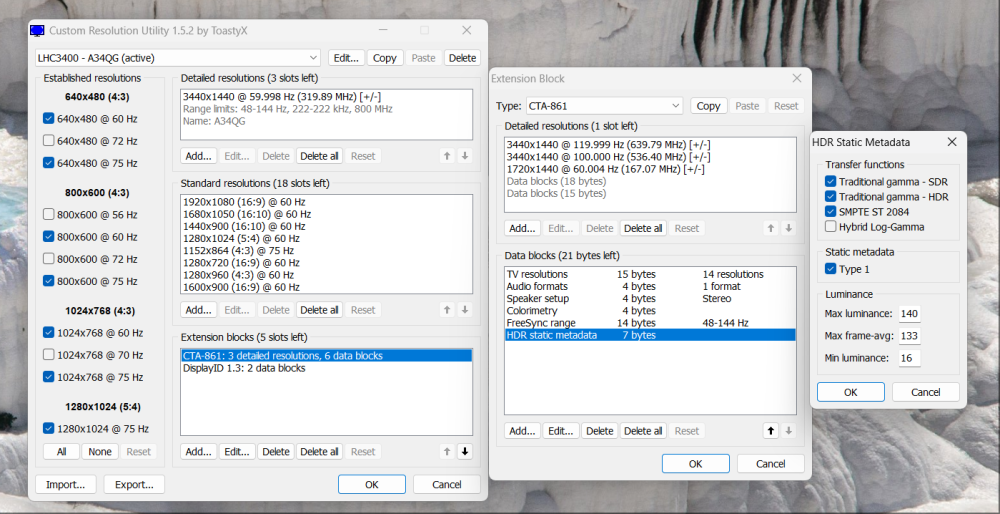Select 3440x1440 @ 119.999 Hz row

pos(650,145)
